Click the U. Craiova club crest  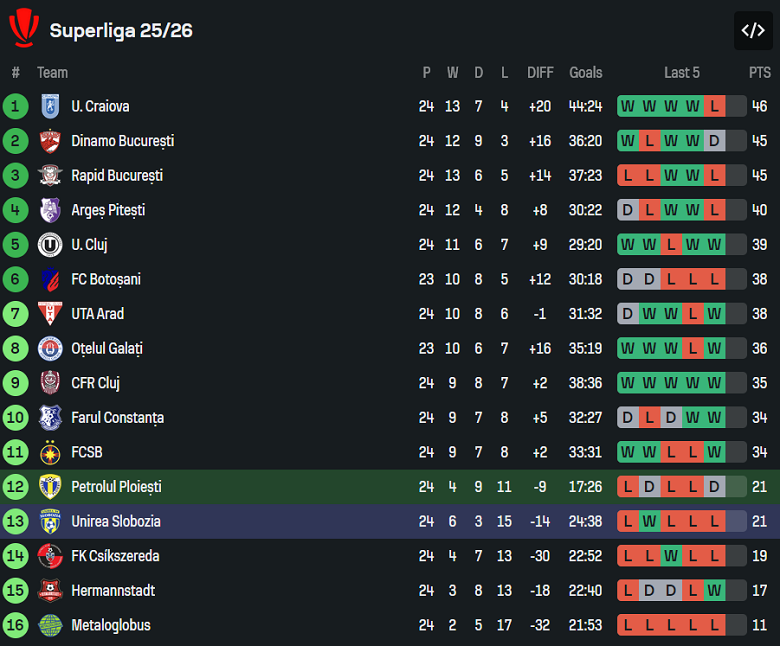click(50, 106)
